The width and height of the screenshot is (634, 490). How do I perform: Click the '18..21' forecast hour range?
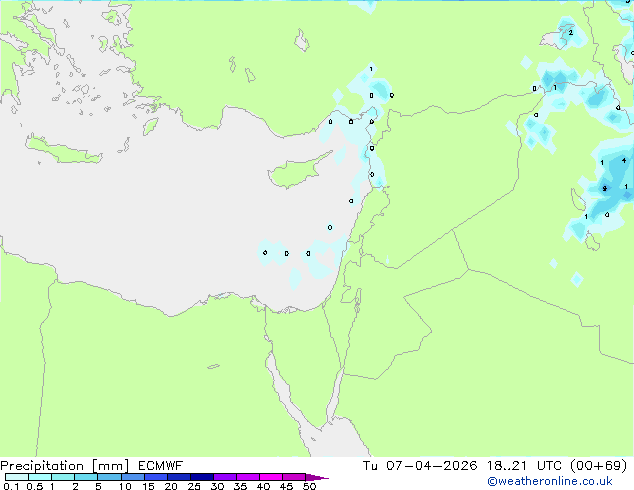point(507,466)
